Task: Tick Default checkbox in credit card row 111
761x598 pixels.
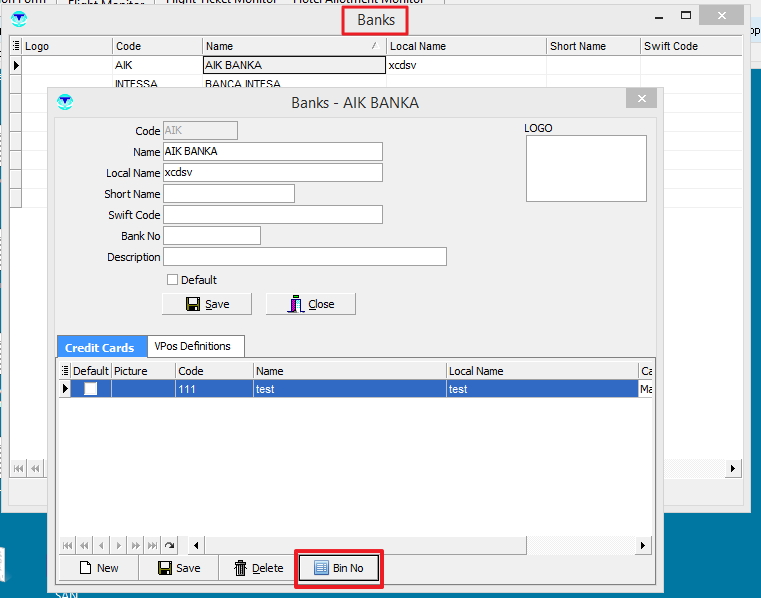Action: [90, 389]
